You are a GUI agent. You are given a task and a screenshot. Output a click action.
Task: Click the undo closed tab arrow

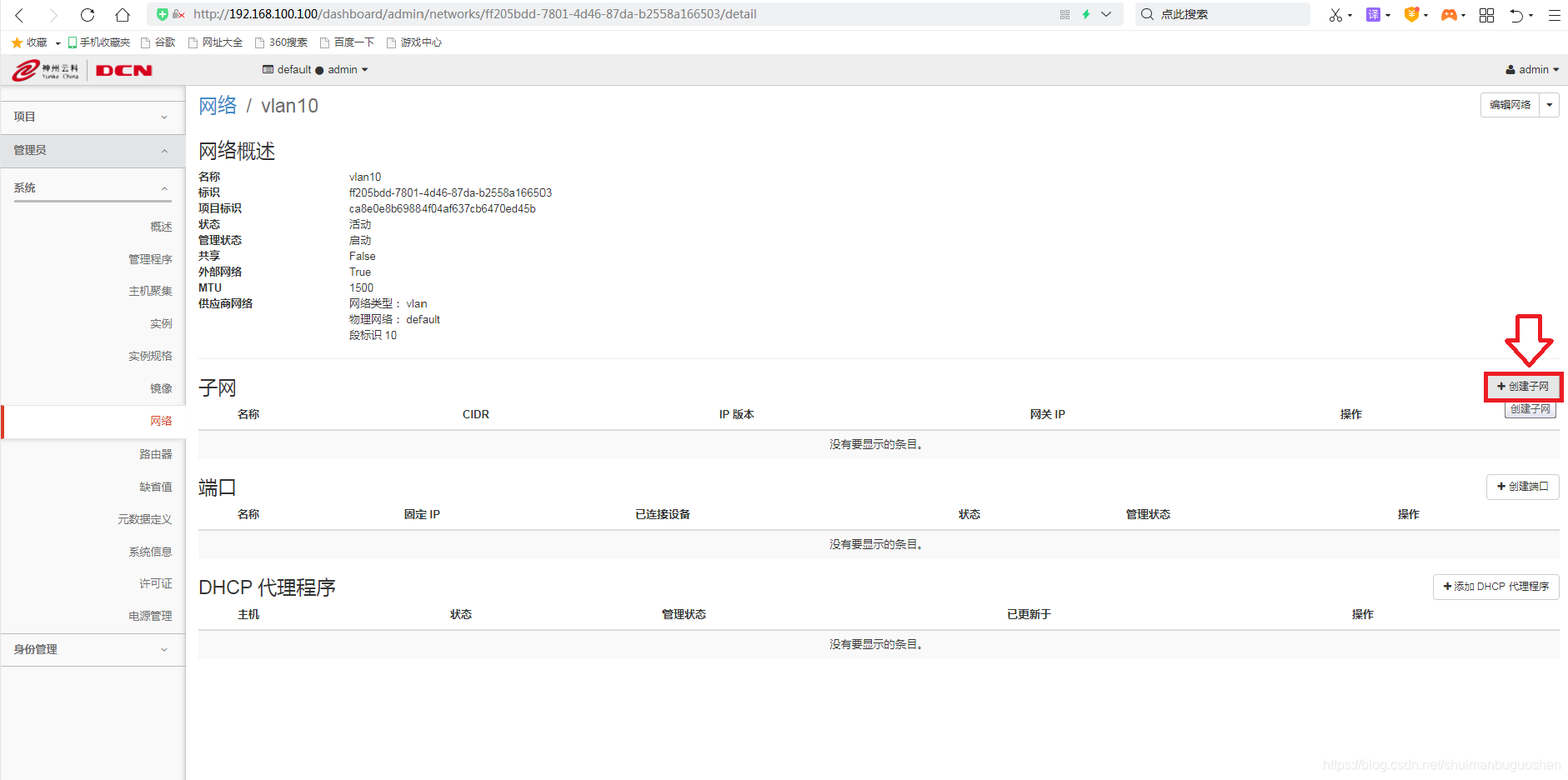(1517, 15)
